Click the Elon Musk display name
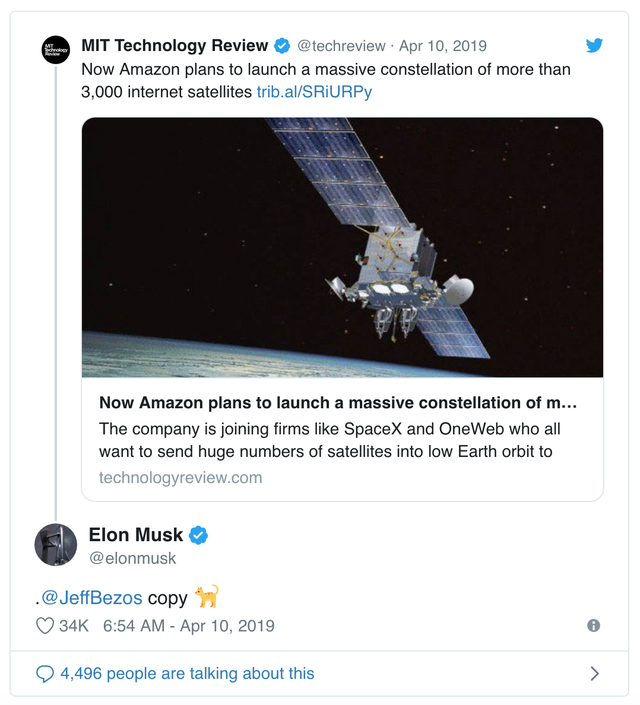Screen dimensions: 640x705 136,535
